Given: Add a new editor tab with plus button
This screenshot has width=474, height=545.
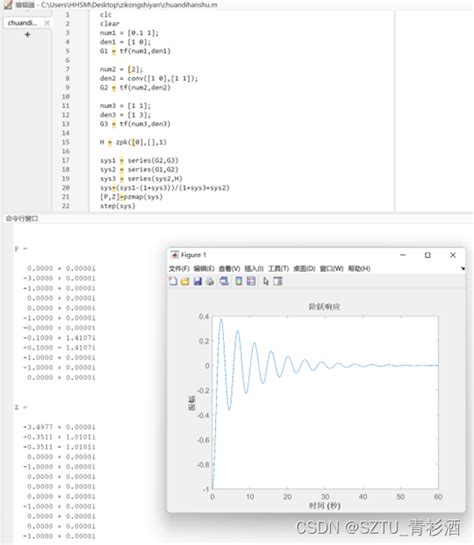Looking at the screenshot, I should [x=27, y=34].
